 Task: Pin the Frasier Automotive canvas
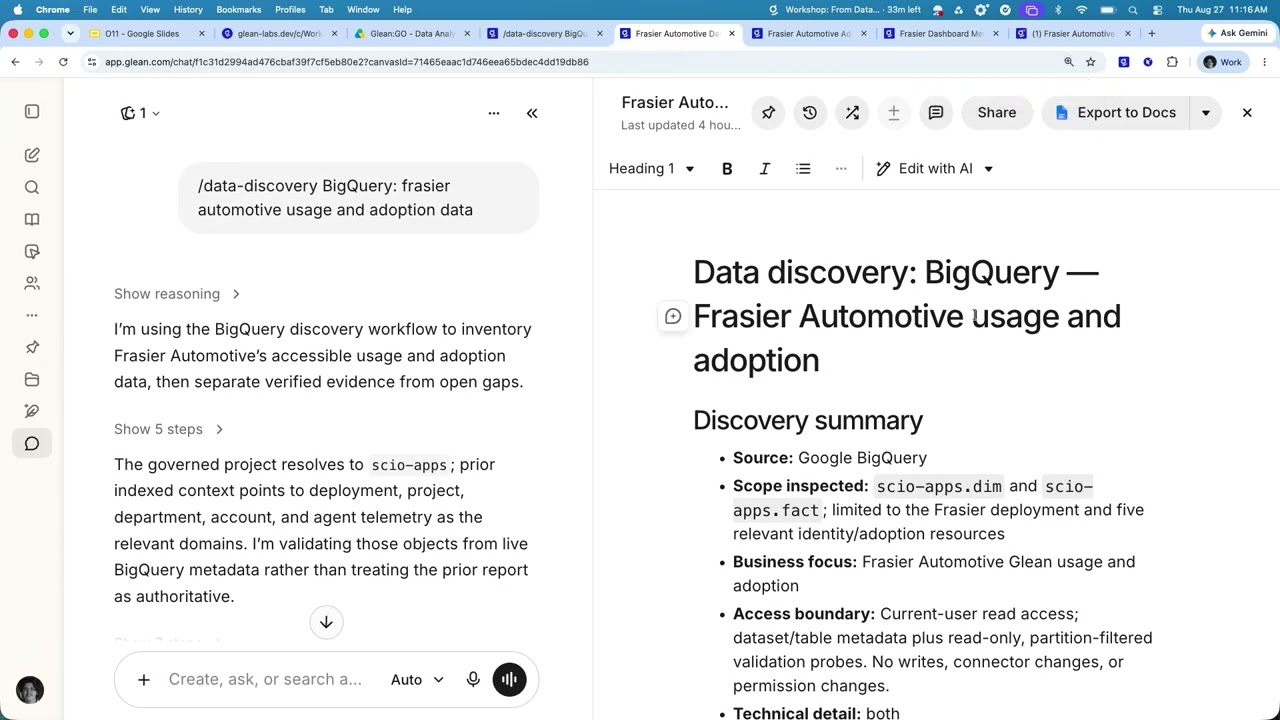click(x=768, y=113)
